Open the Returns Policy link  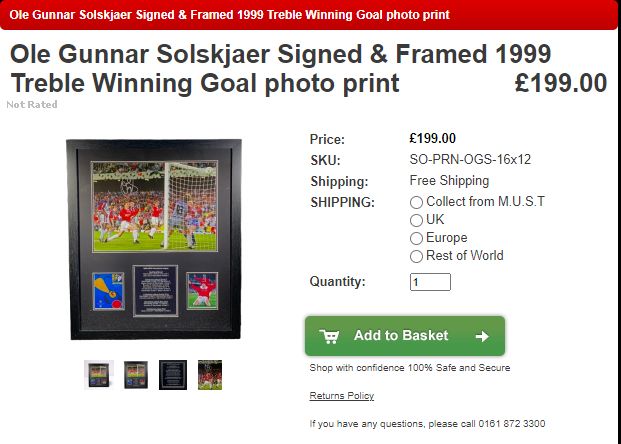[342, 396]
